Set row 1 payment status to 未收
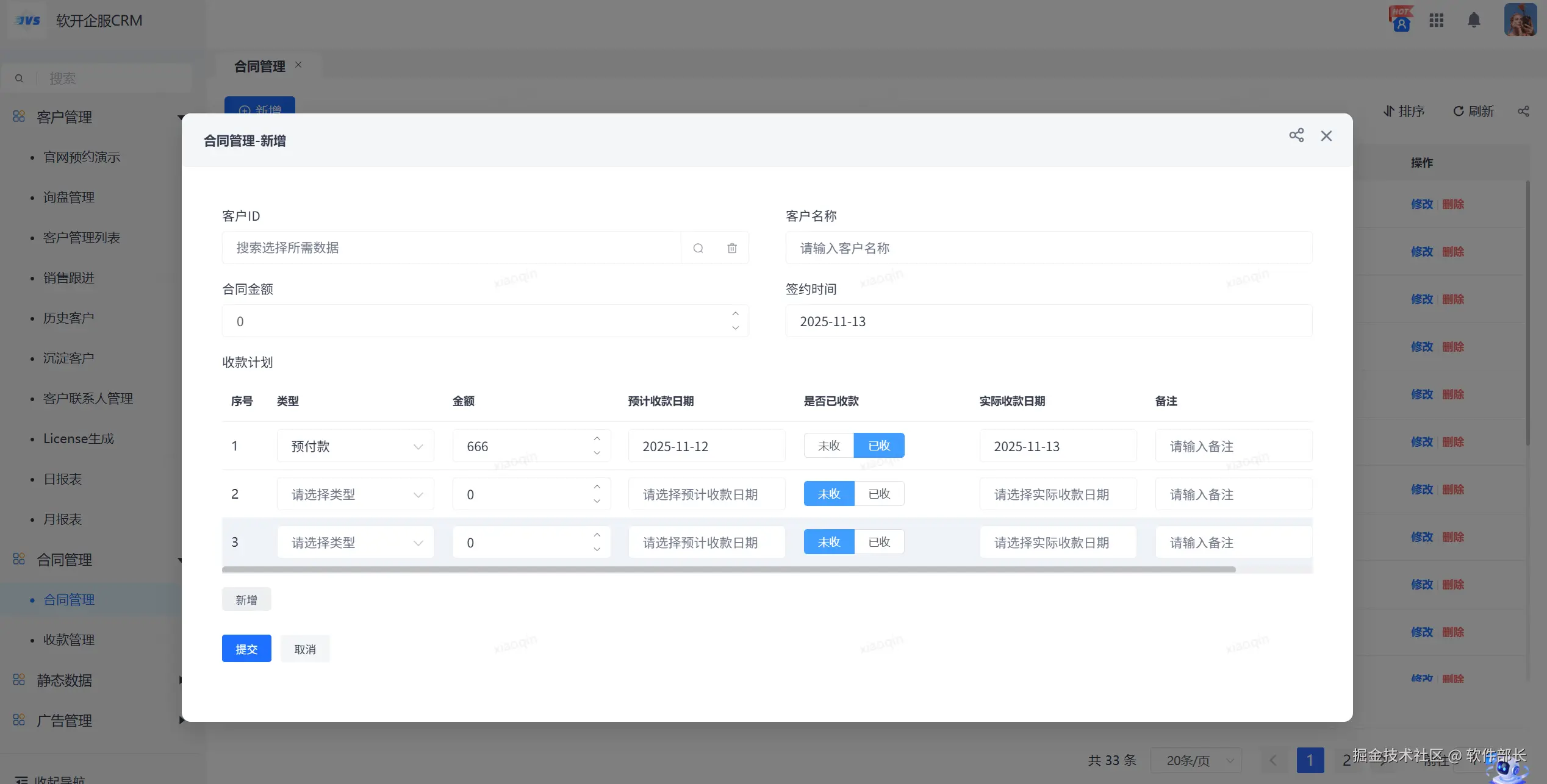1547x784 pixels. click(x=828, y=446)
